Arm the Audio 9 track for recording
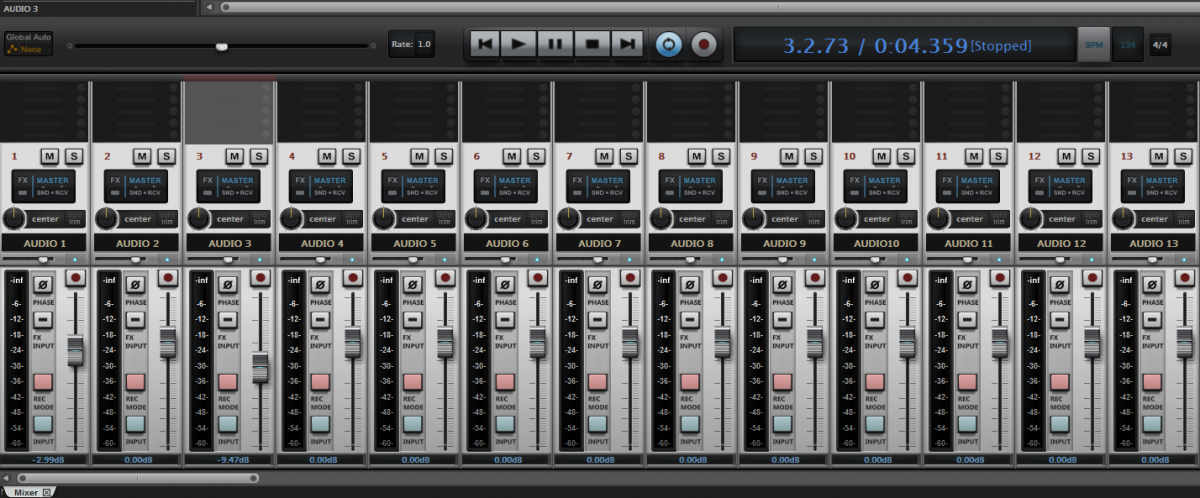 coord(814,278)
